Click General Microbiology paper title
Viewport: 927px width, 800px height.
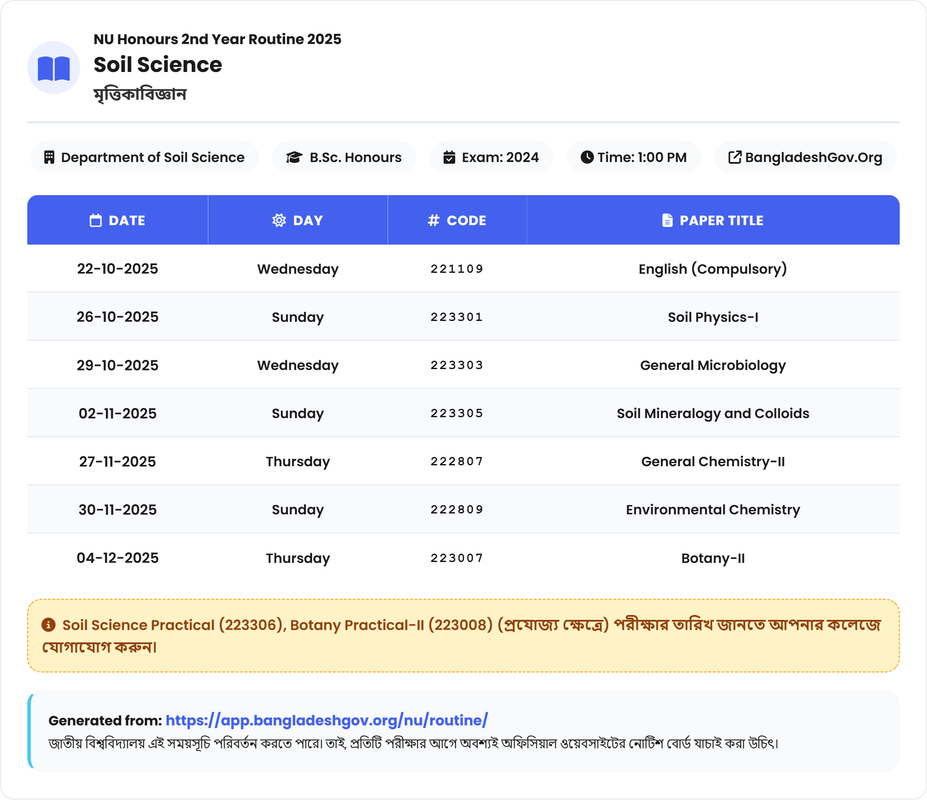[x=713, y=365]
